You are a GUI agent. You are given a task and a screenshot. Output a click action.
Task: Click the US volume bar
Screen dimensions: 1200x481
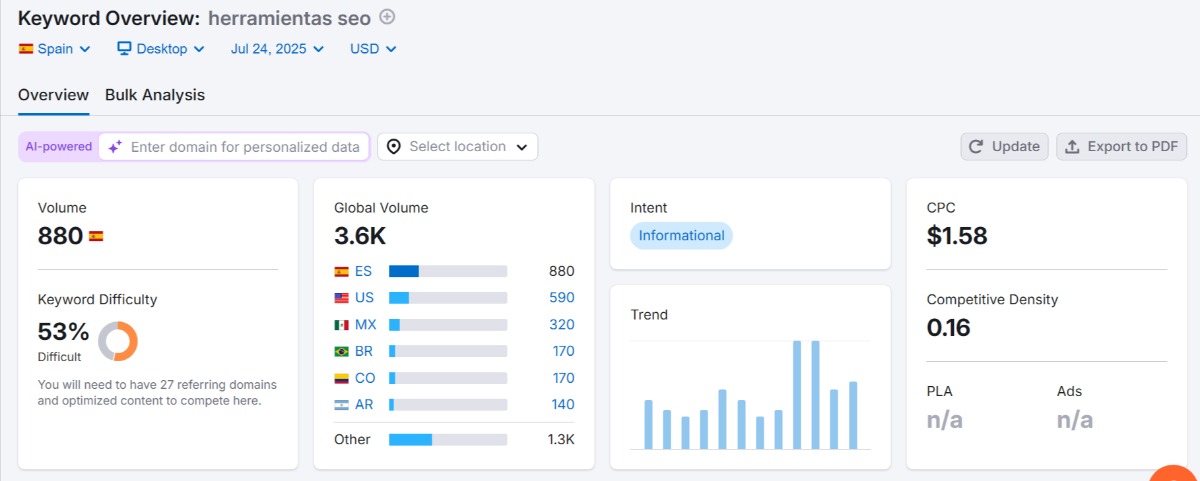448,298
